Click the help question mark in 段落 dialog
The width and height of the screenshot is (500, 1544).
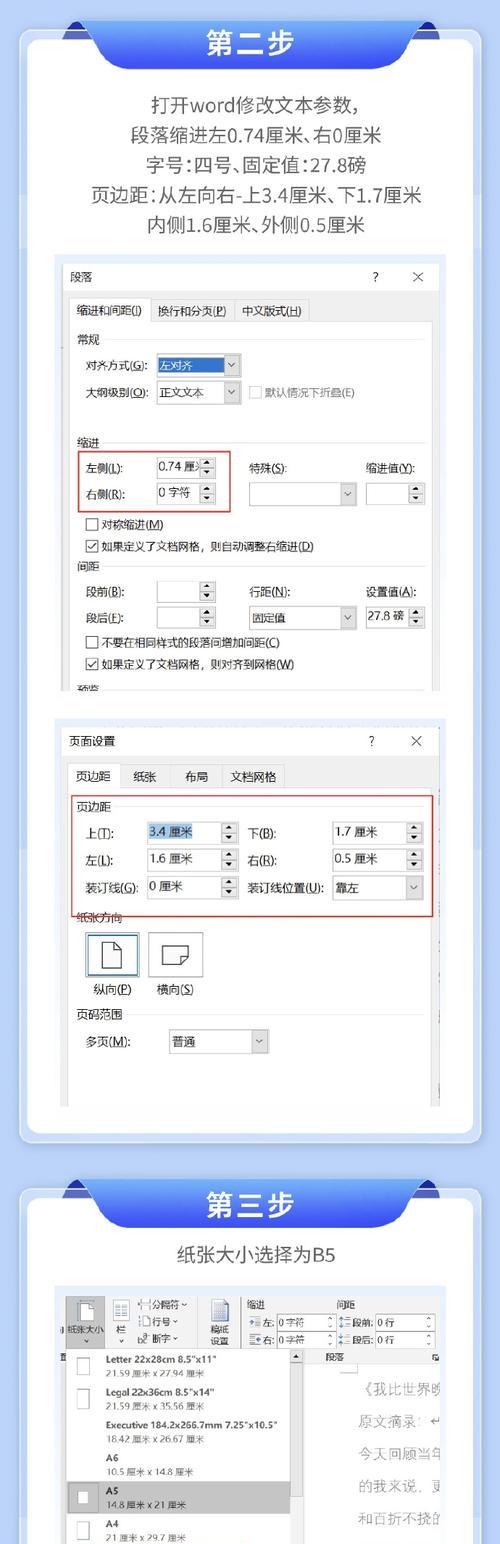(x=375, y=277)
